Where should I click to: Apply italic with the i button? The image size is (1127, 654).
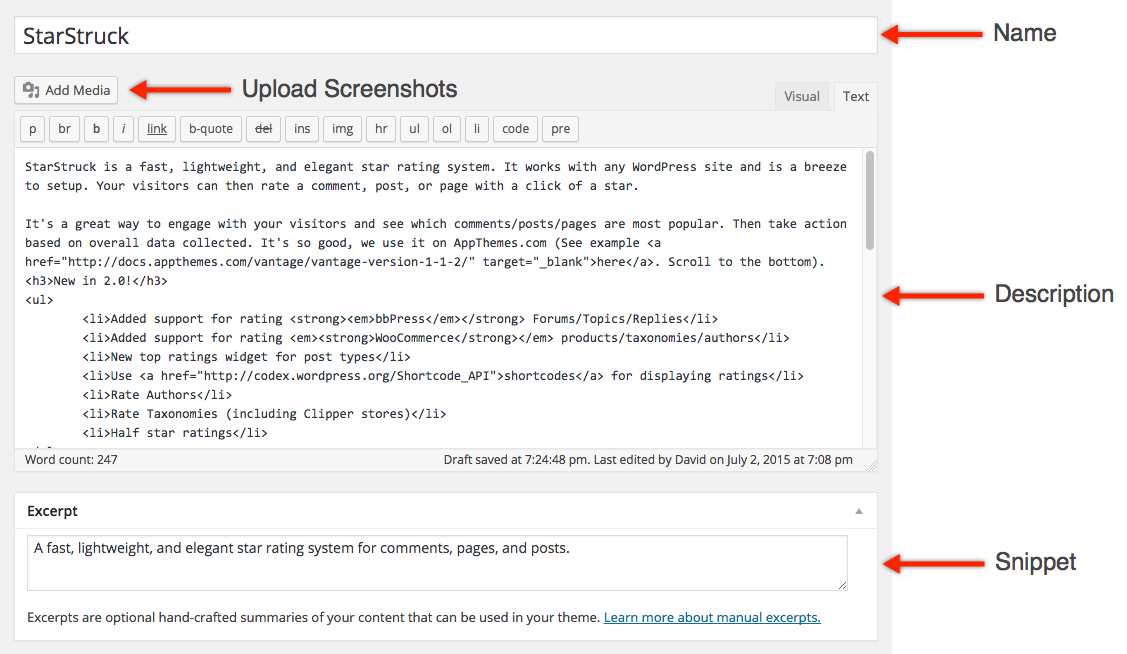point(123,129)
